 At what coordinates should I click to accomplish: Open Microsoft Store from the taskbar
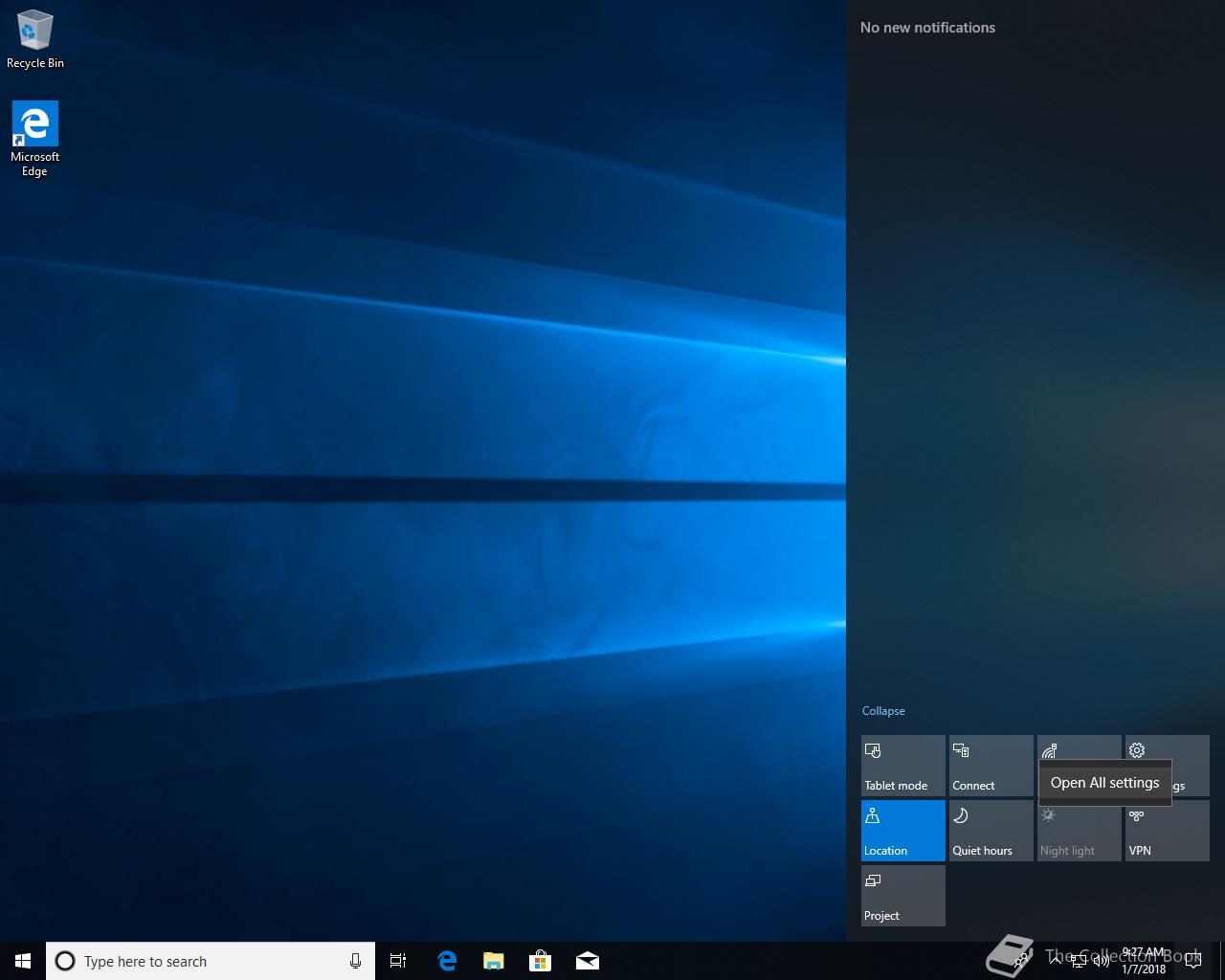point(541,961)
